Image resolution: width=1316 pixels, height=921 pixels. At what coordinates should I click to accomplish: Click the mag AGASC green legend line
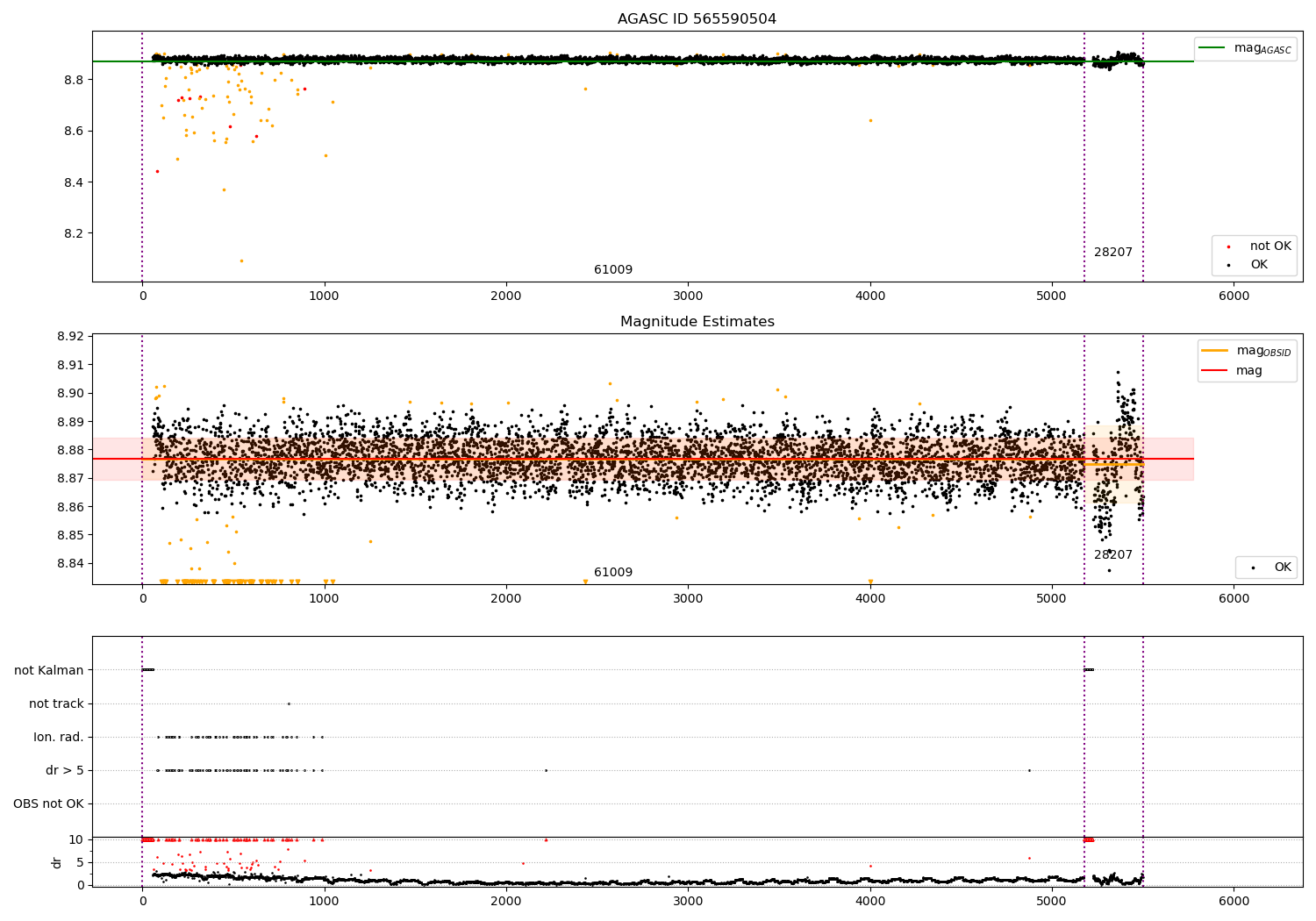tap(1213, 48)
